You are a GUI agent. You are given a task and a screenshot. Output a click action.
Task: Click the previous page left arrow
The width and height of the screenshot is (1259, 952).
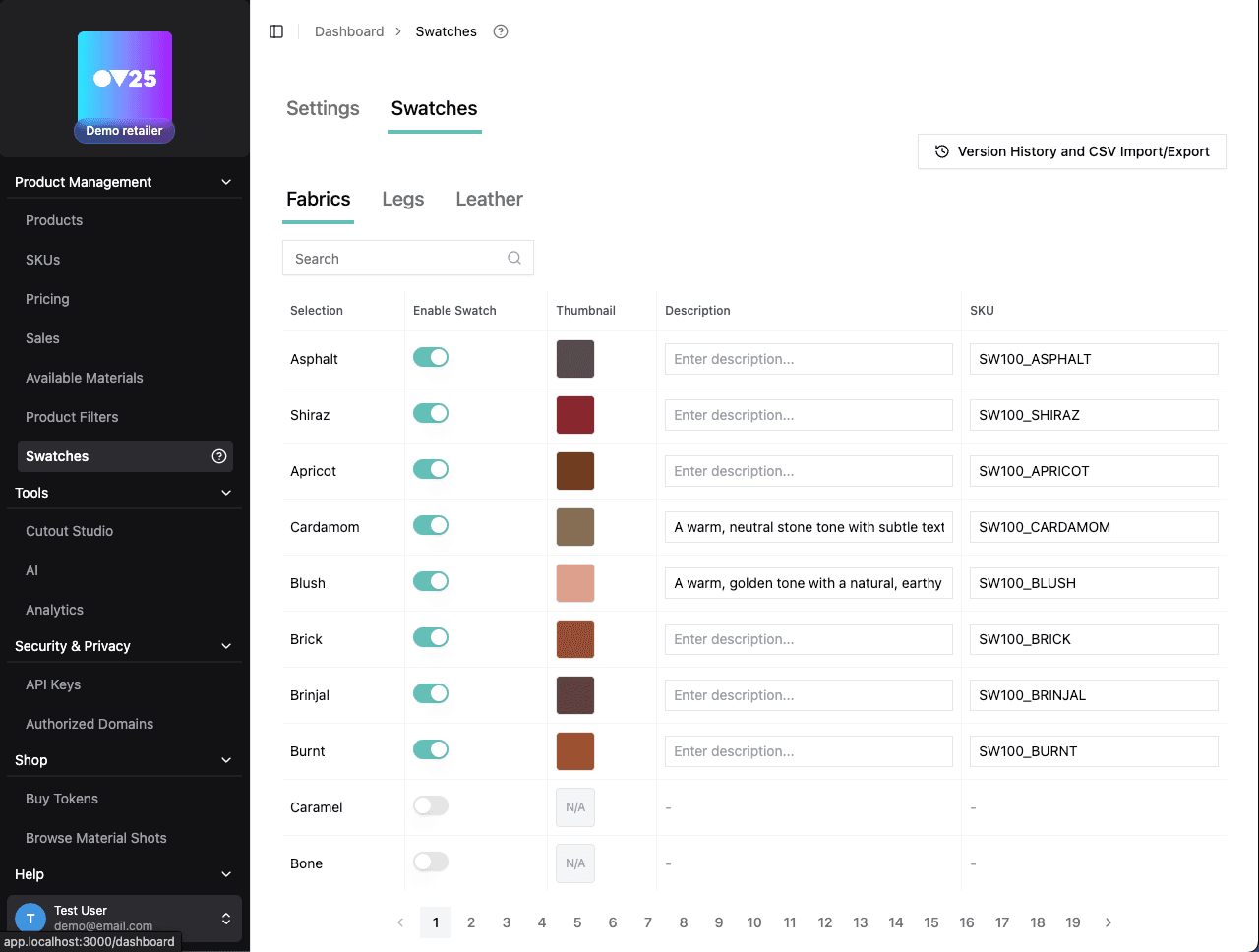[x=400, y=922]
